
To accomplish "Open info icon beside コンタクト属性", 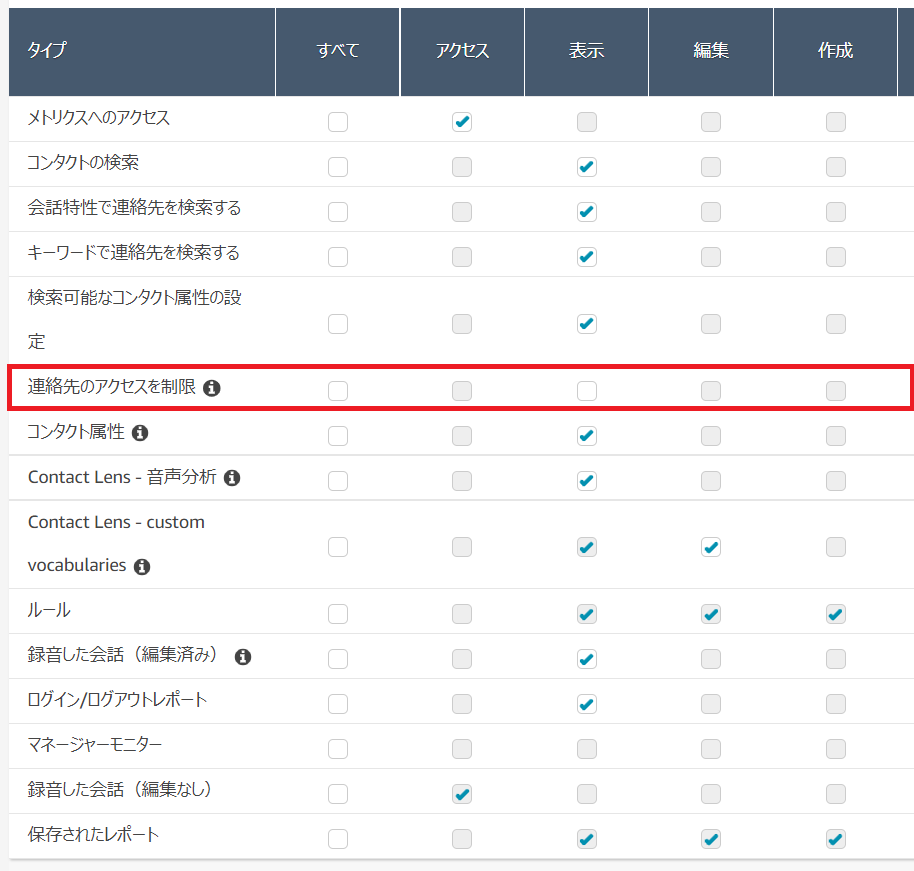I will click(140, 433).
